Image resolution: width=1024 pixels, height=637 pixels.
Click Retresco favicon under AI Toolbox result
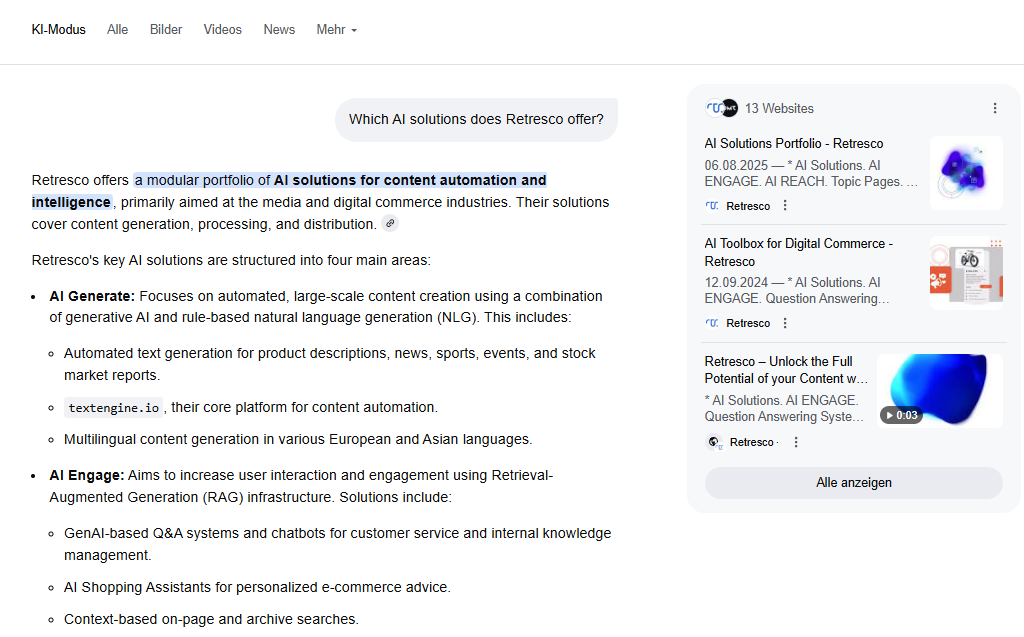coord(712,323)
